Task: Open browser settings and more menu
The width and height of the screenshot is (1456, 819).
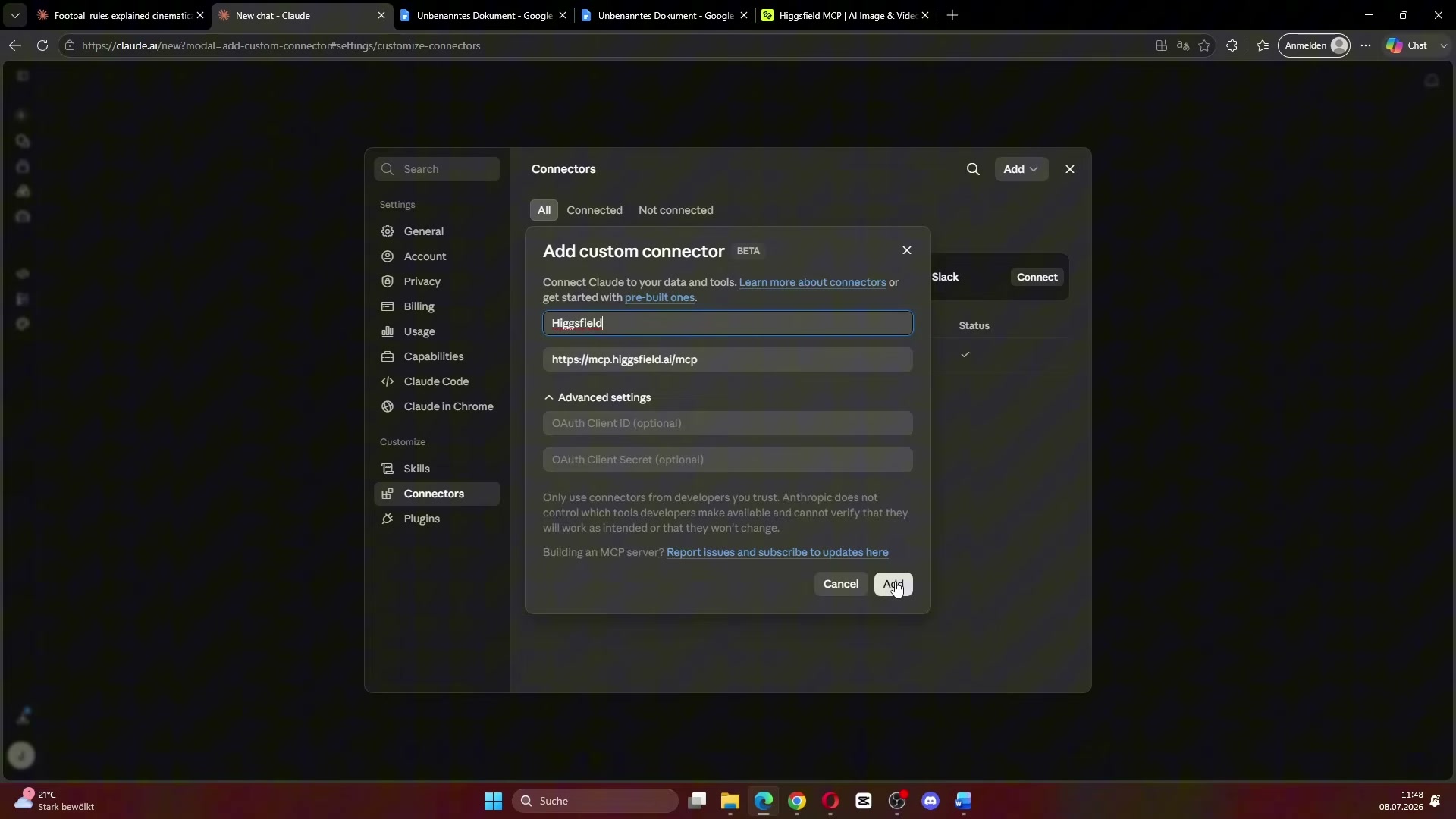Action: 1366,45
